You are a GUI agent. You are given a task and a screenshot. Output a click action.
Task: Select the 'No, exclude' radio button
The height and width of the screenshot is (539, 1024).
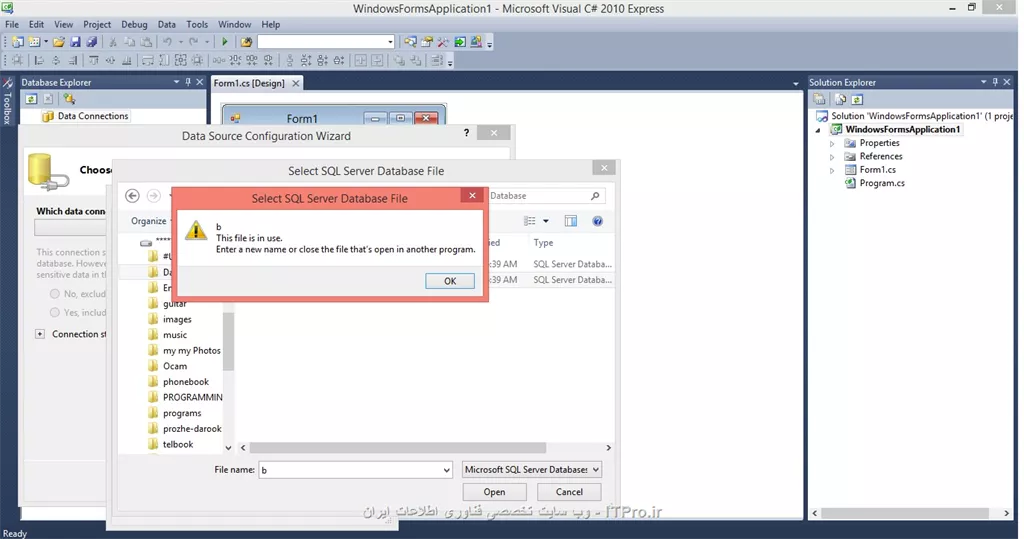click(x=55, y=294)
